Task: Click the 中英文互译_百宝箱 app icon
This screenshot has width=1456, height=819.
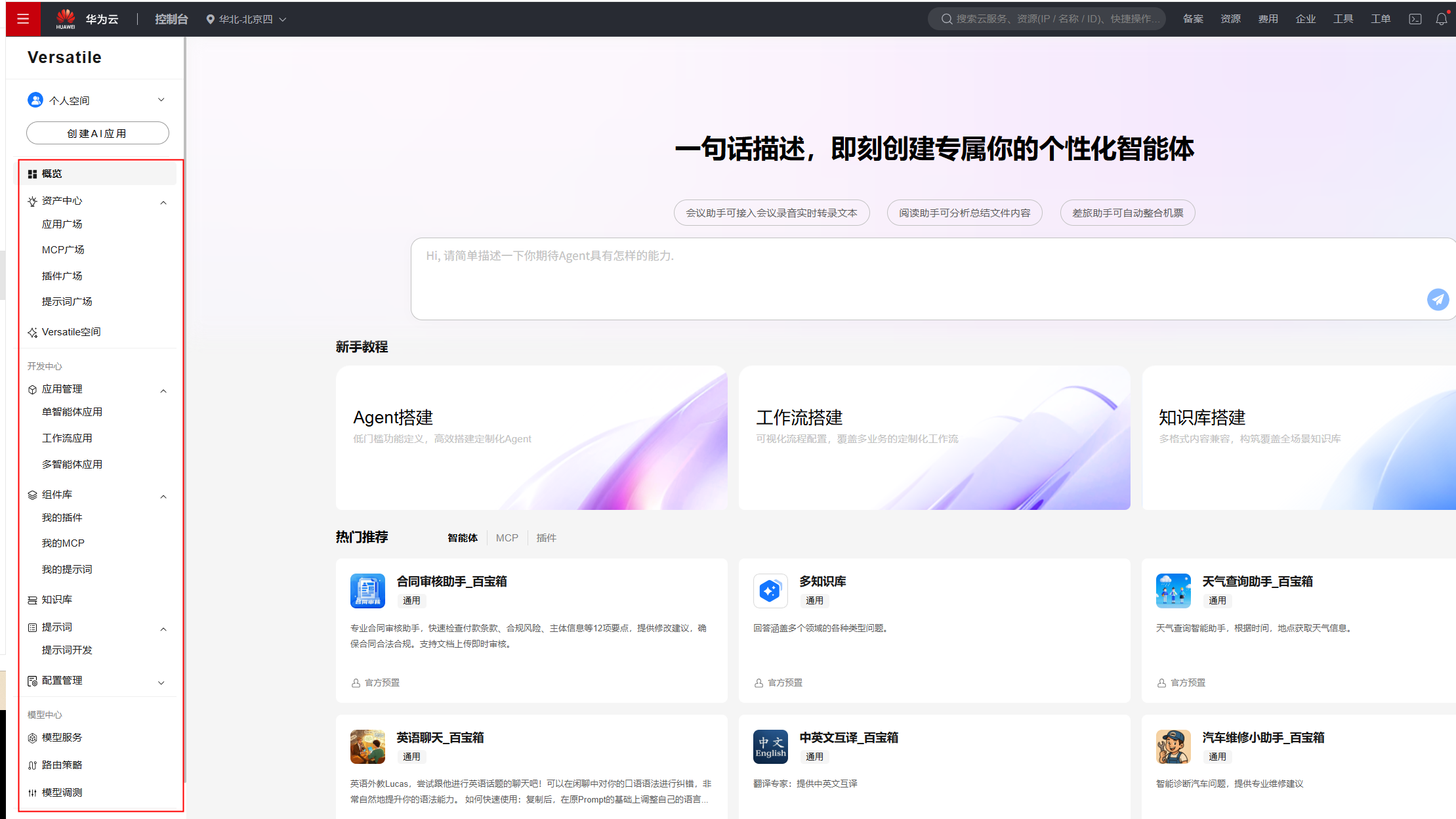Action: pyautogui.click(x=770, y=747)
